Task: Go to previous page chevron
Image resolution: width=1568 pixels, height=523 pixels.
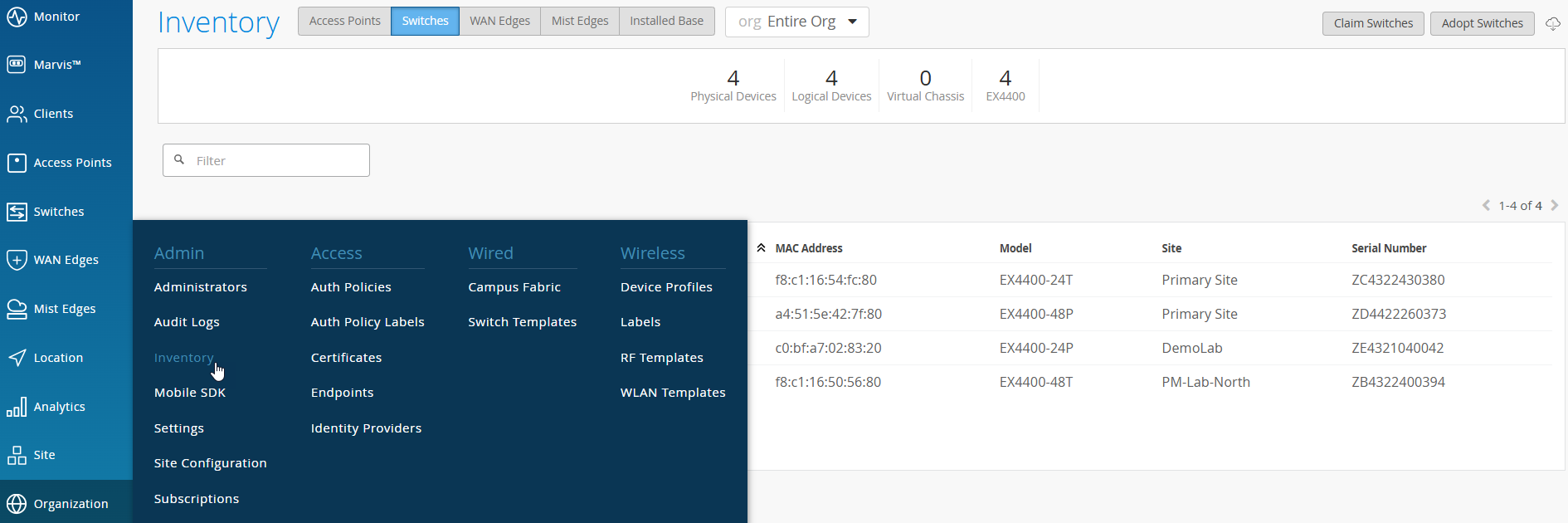Action: coord(1486,205)
